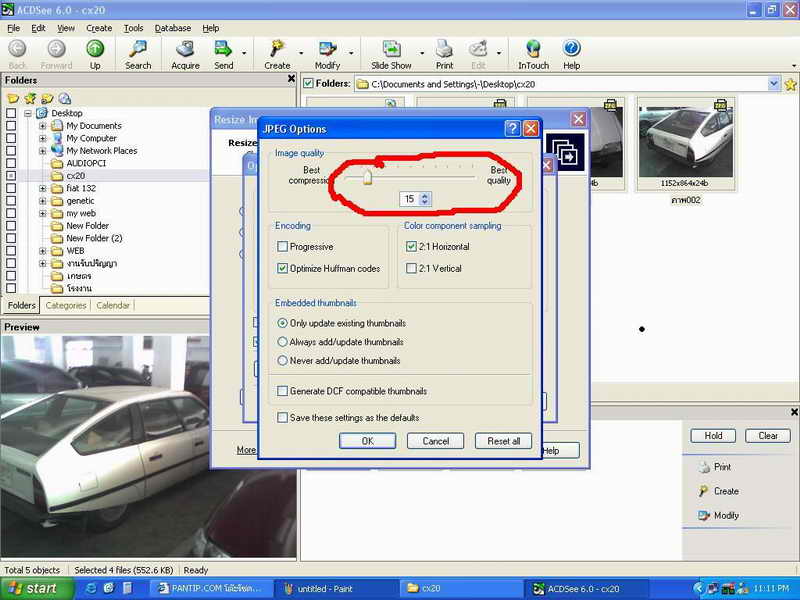The width and height of the screenshot is (800, 600).
Task: Click the Hold button
Action: tap(713, 436)
